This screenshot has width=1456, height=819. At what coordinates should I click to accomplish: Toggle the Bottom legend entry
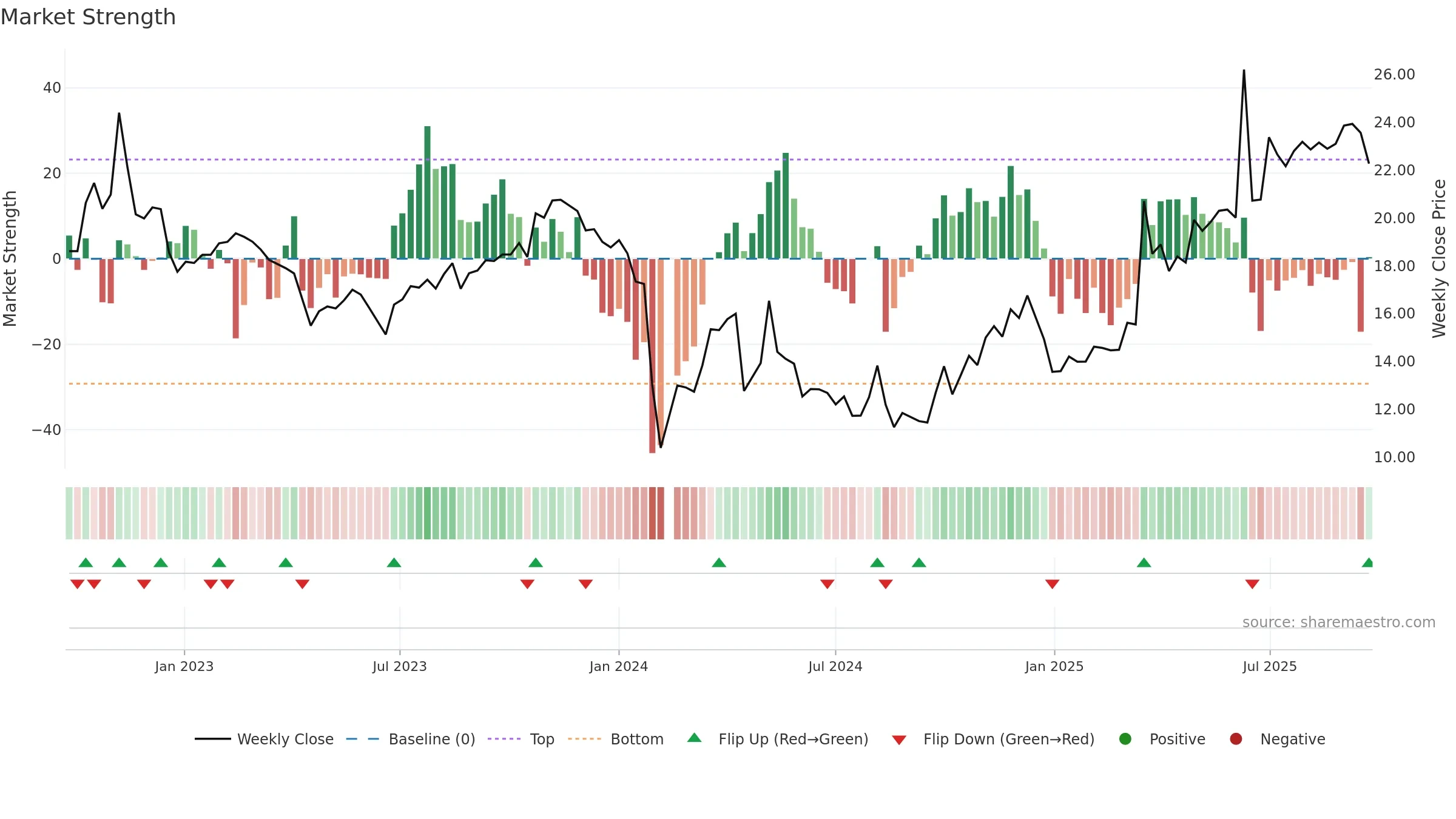[x=616, y=739]
